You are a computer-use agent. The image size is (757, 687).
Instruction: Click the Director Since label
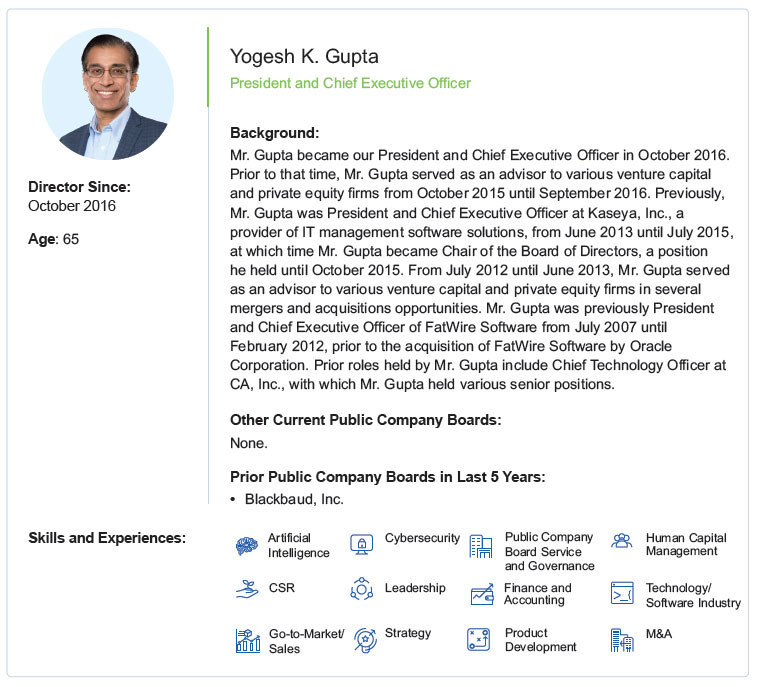pyautogui.click(x=79, y=187)
